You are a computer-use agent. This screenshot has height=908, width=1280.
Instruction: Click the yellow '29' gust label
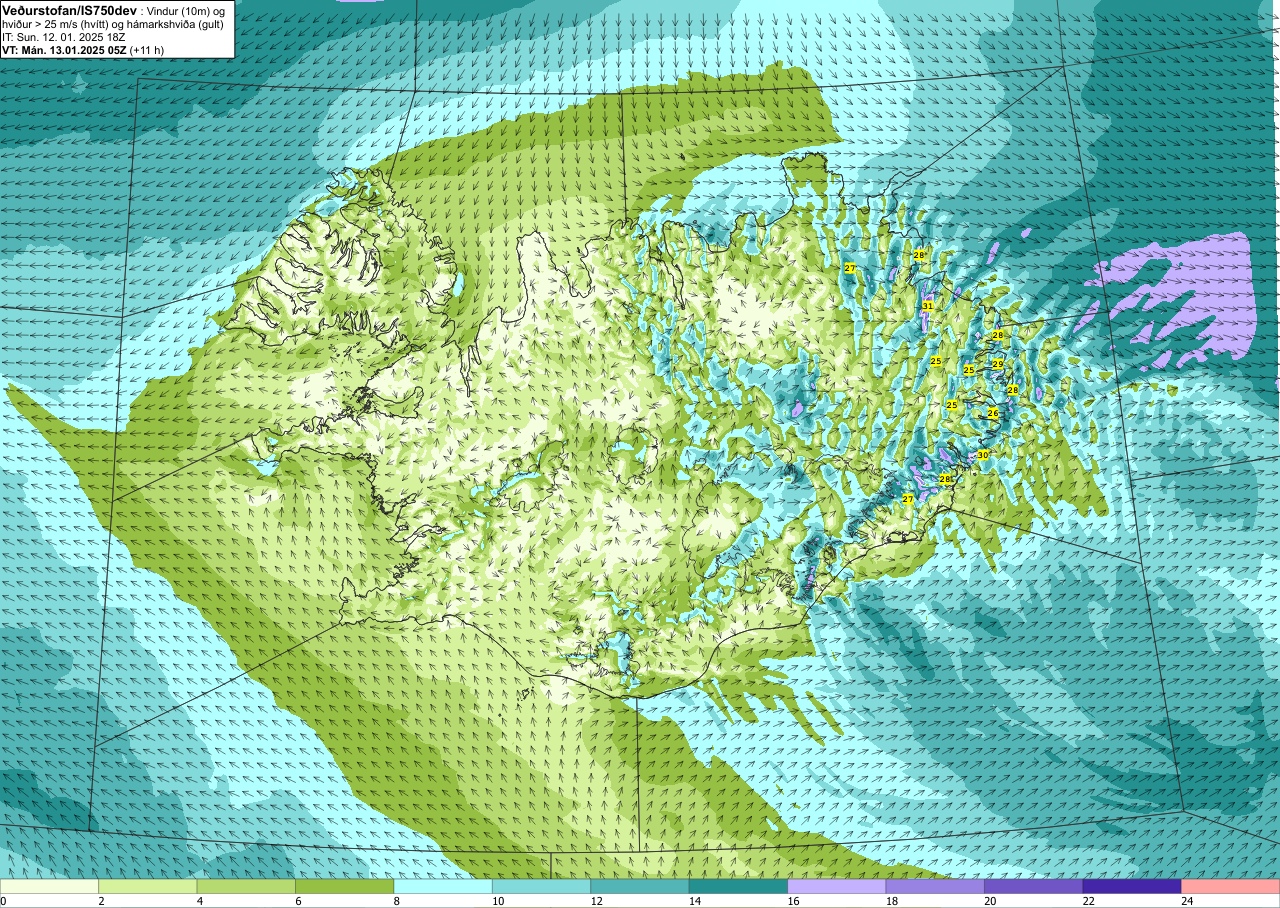point(997,364)
